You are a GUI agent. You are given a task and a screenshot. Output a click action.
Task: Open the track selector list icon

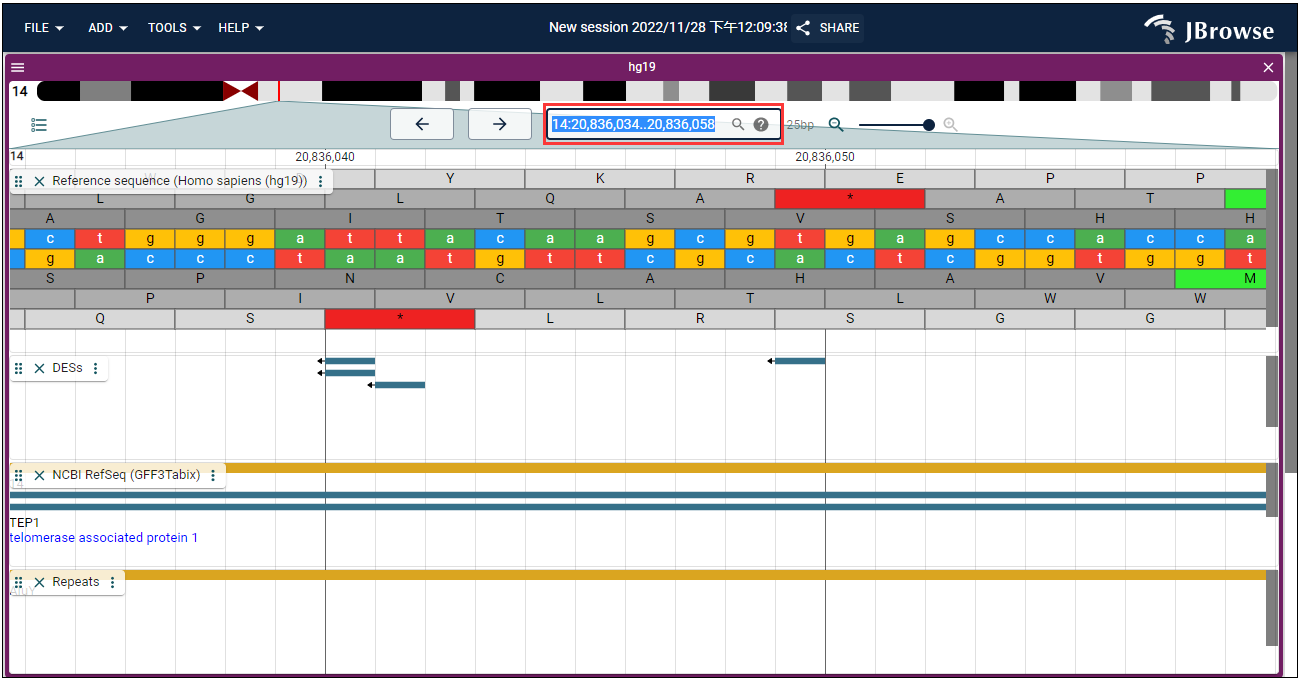(39, 125)
